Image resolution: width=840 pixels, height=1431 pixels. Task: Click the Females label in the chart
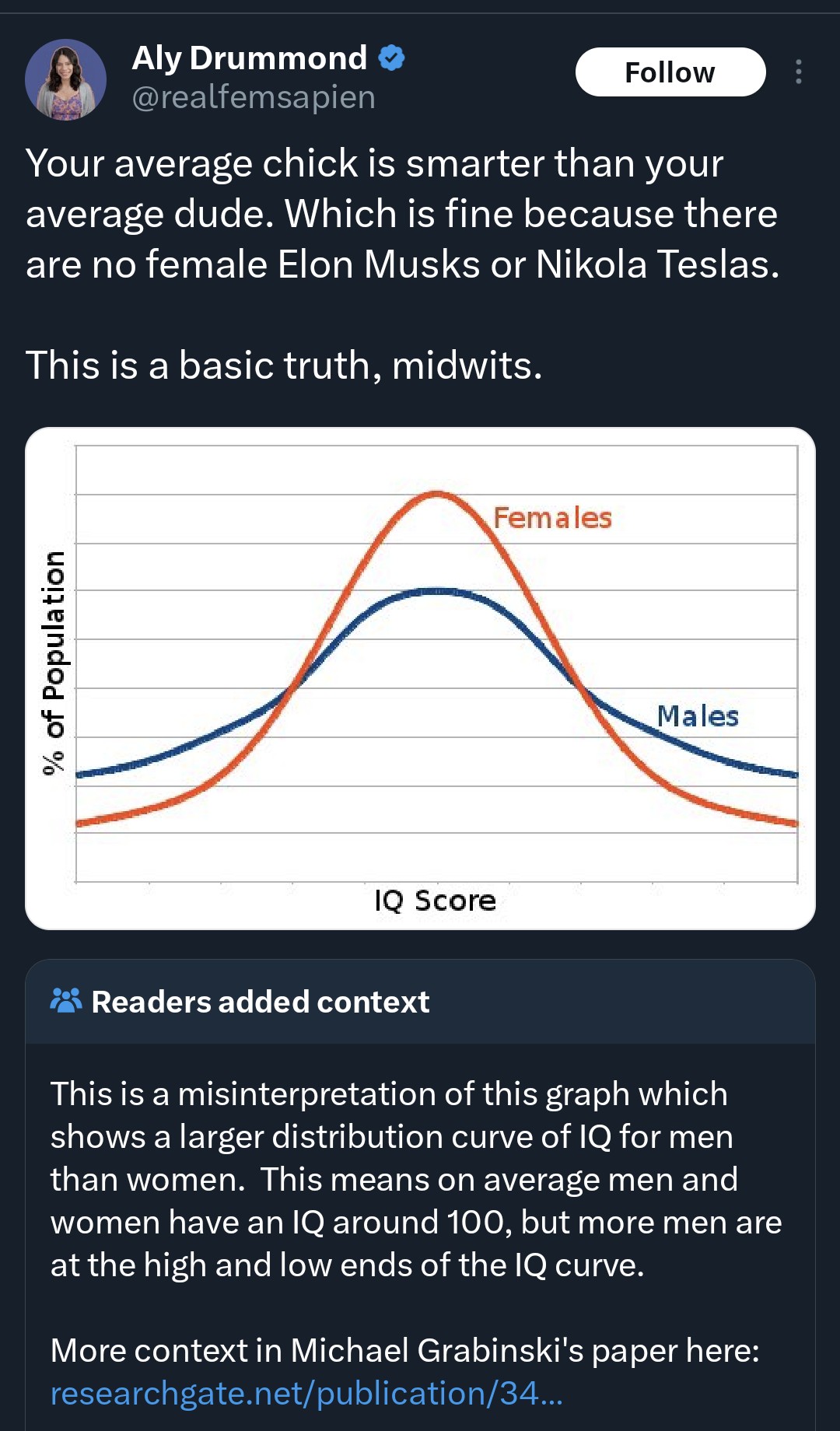pos(552,518)
